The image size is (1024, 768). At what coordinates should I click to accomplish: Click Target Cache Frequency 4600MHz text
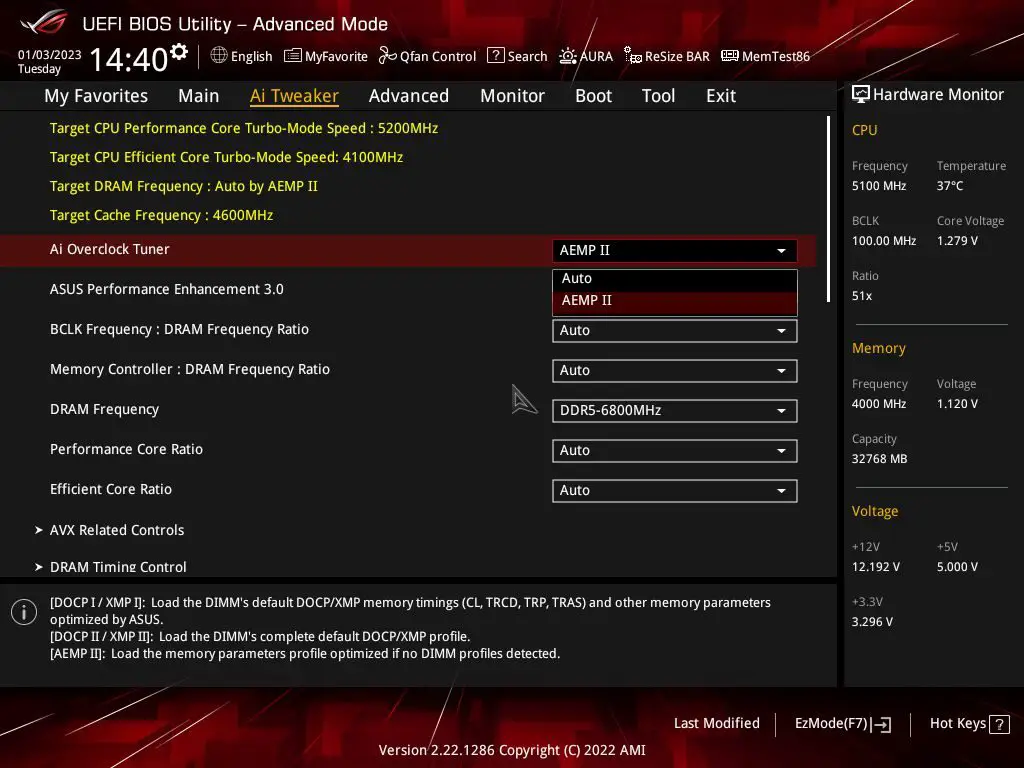[x=161, y=216]
